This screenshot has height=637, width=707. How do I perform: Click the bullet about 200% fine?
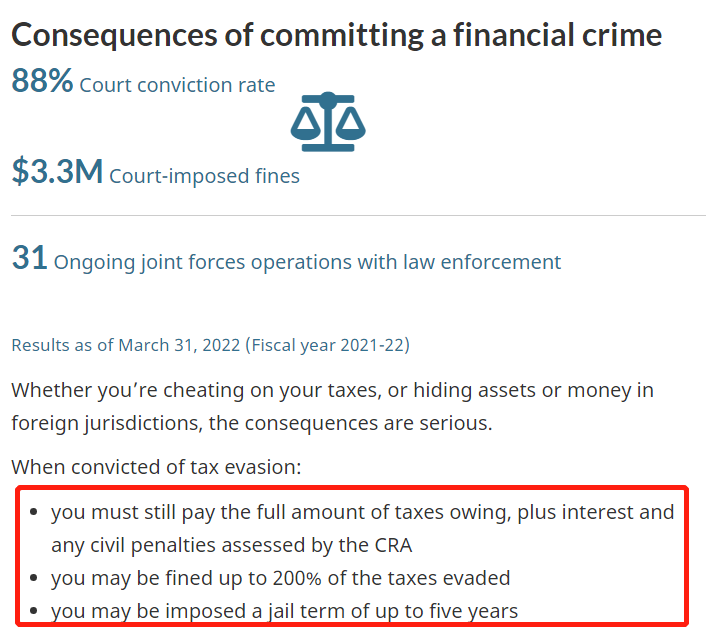click(x=280, y=578)
